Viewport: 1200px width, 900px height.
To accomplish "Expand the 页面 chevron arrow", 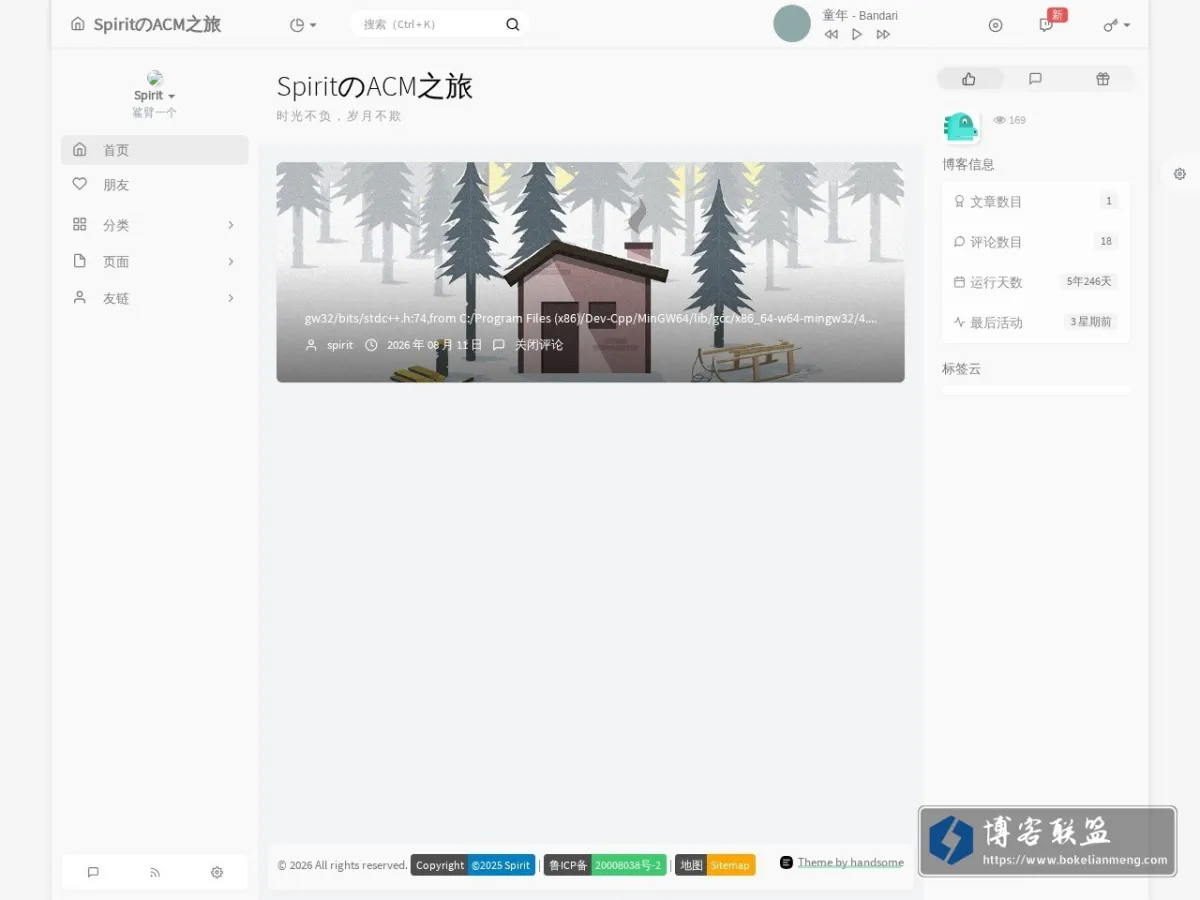I will 231,261.
